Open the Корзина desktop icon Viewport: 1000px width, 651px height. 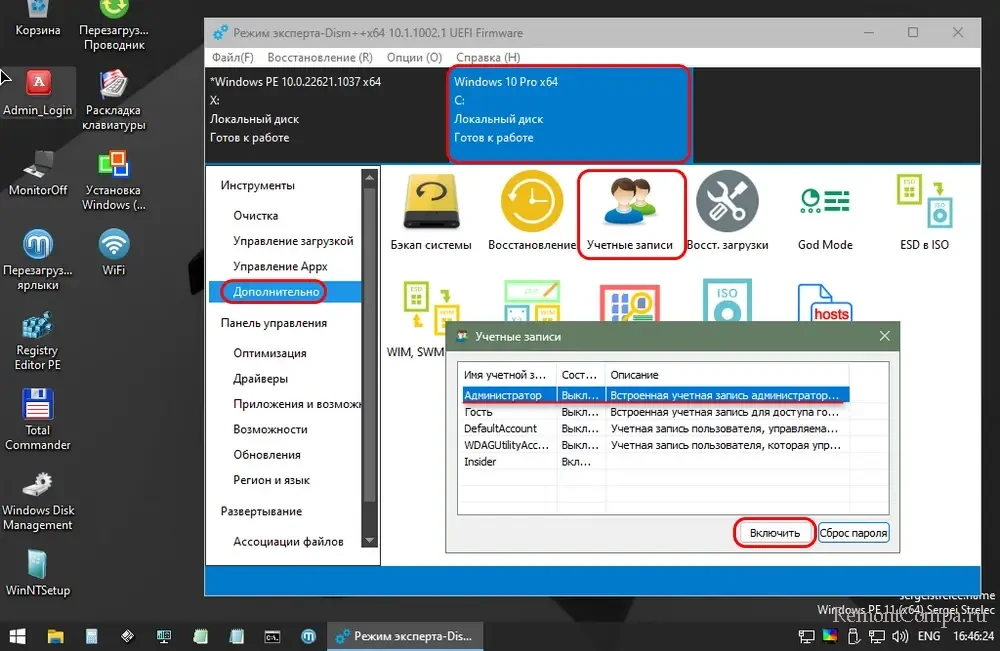tap(38, 18)
